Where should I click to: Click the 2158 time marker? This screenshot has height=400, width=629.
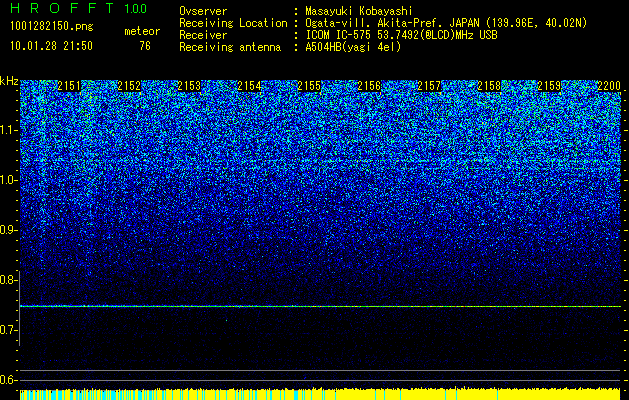[489, 86]
